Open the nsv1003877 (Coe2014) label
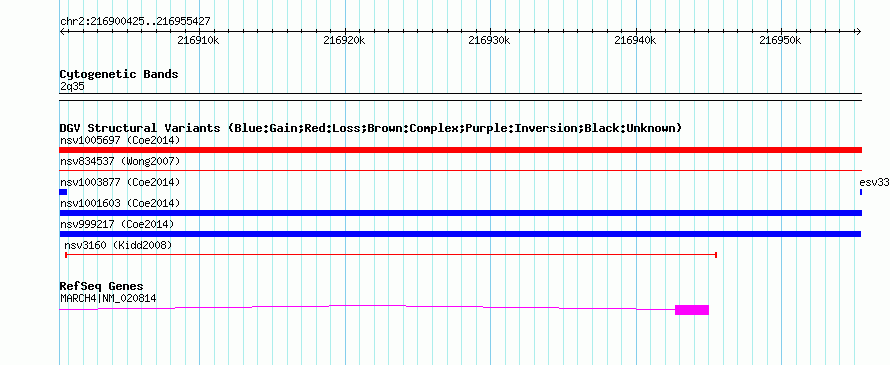This screenshot has width=890, height=365. 120,182
